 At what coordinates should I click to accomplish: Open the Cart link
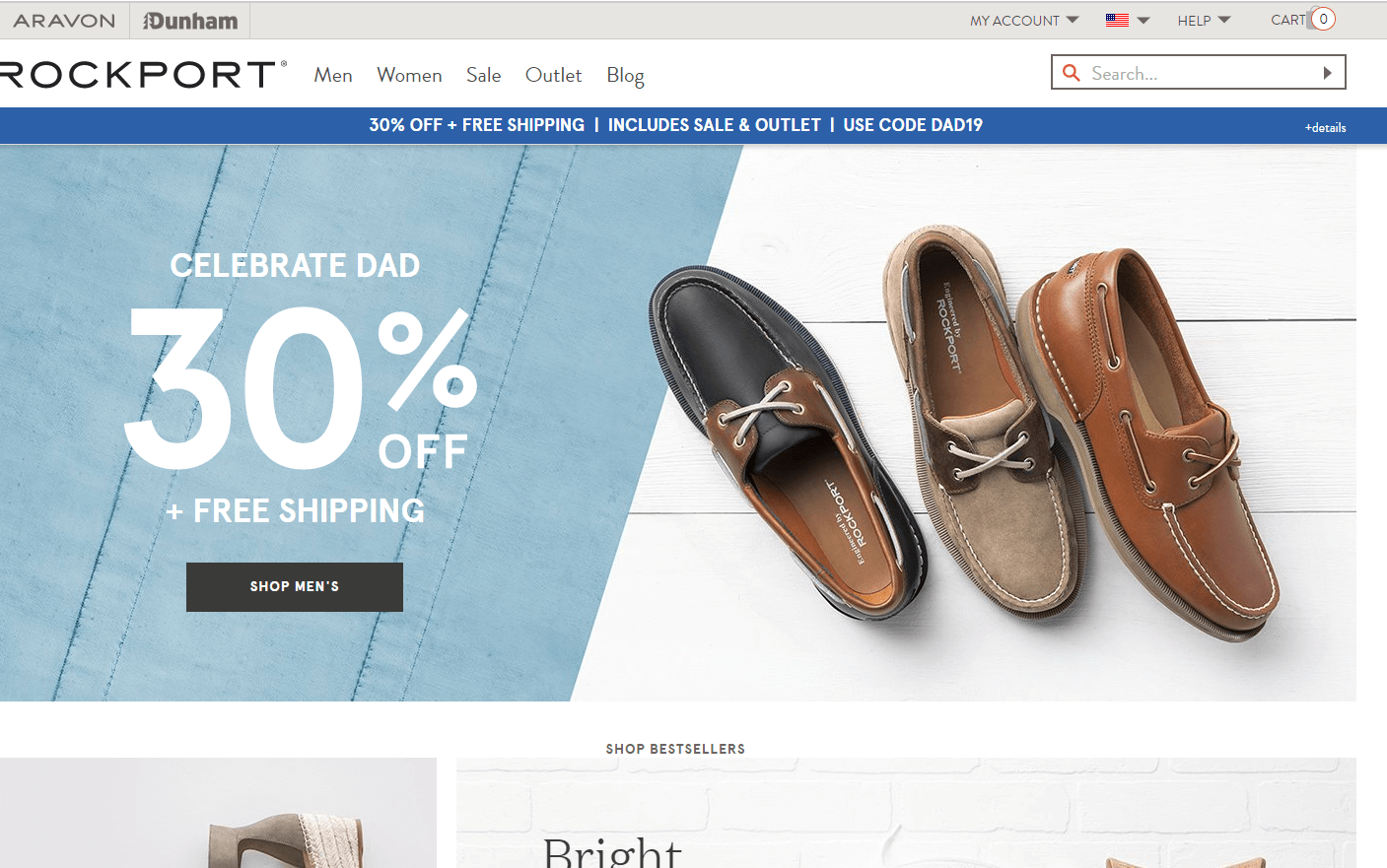tap(1287, 20)
